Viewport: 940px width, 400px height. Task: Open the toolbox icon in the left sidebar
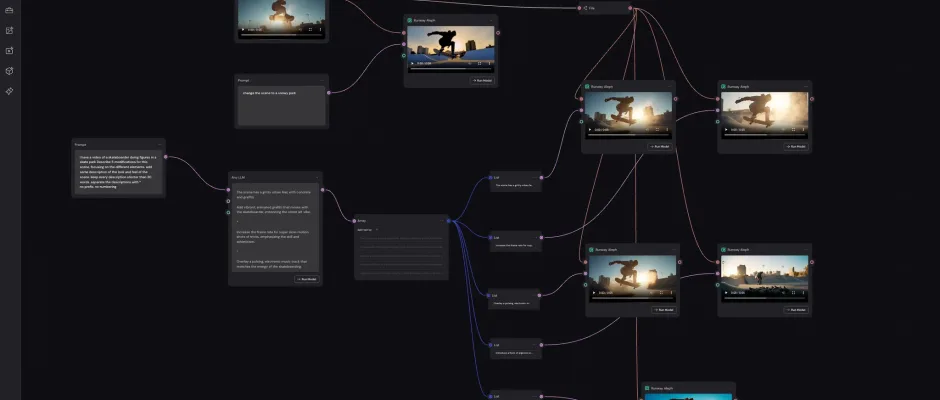click(x=9, y=10)
